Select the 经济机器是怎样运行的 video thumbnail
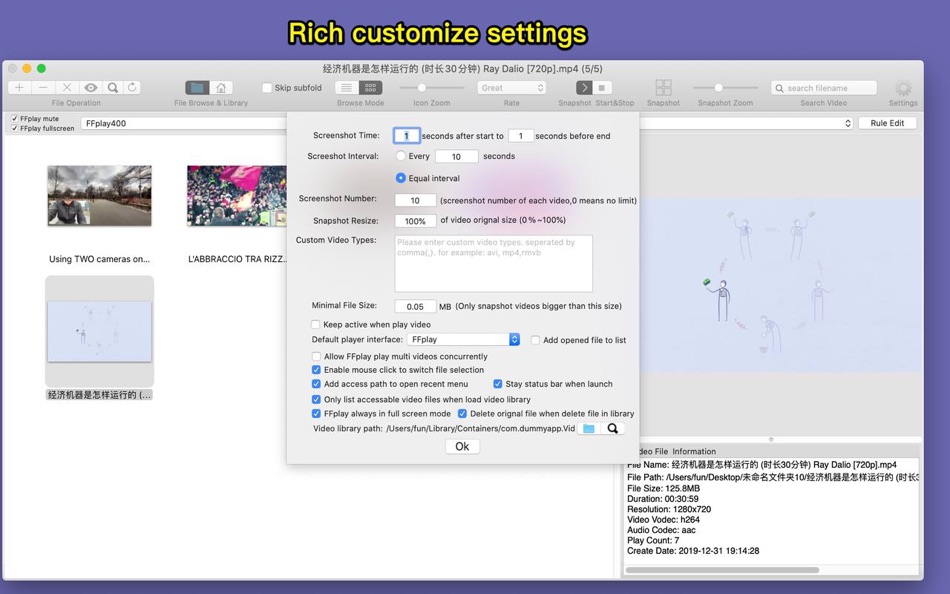 pos(99,331)
